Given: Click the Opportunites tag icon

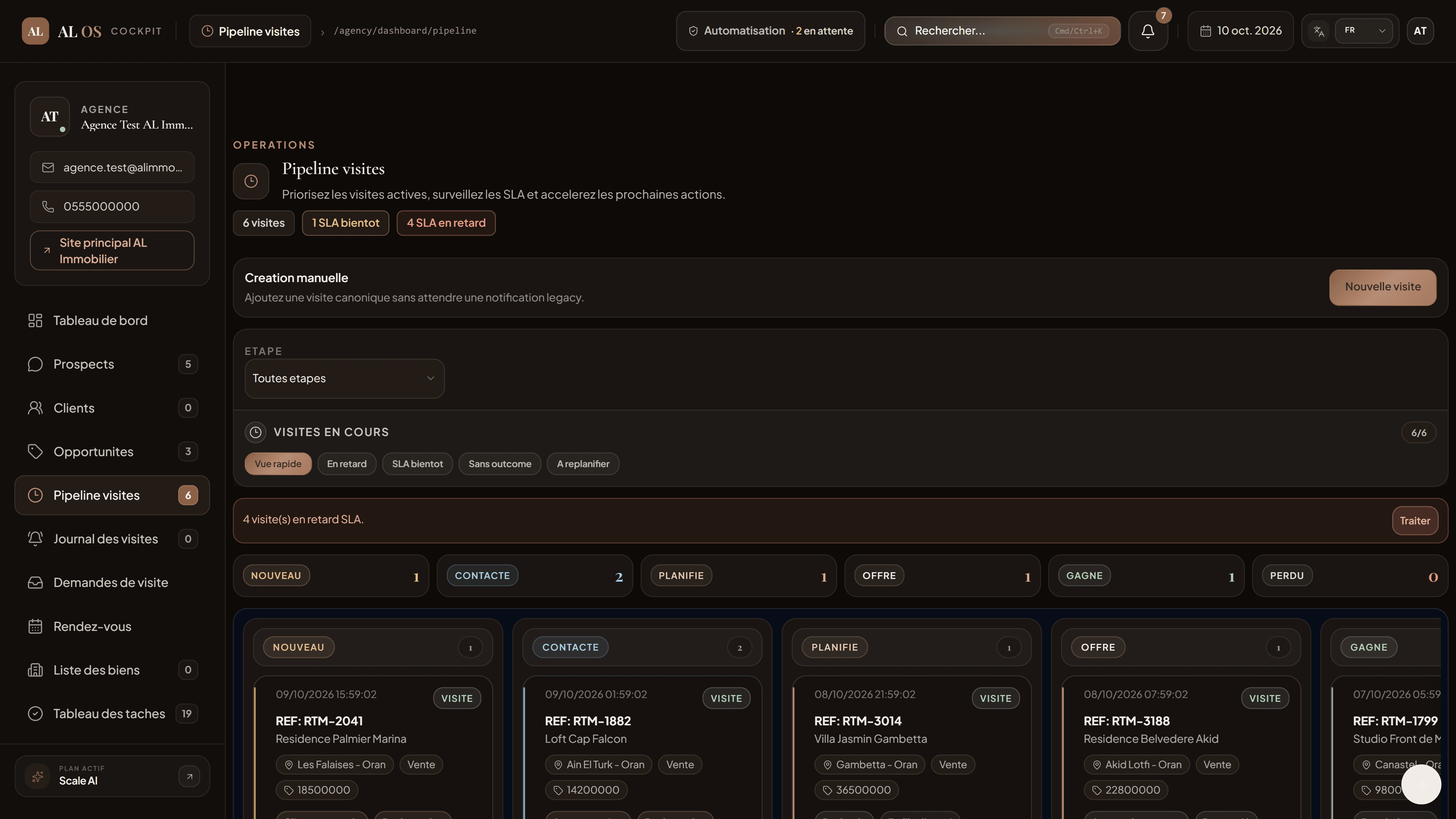Looking at the screenshot, I should click(35, 452).
